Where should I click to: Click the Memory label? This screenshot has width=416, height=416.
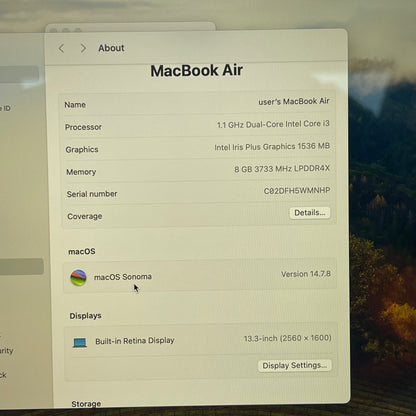tap(81, 172)
